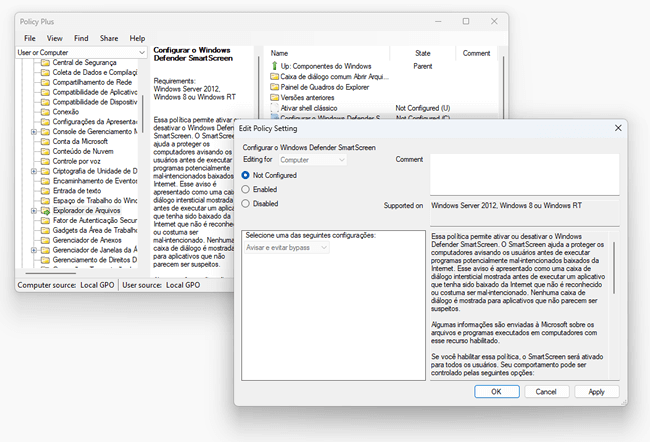
Task: Click the tree panel vertical scrollbar
Action: pos(143,114)
